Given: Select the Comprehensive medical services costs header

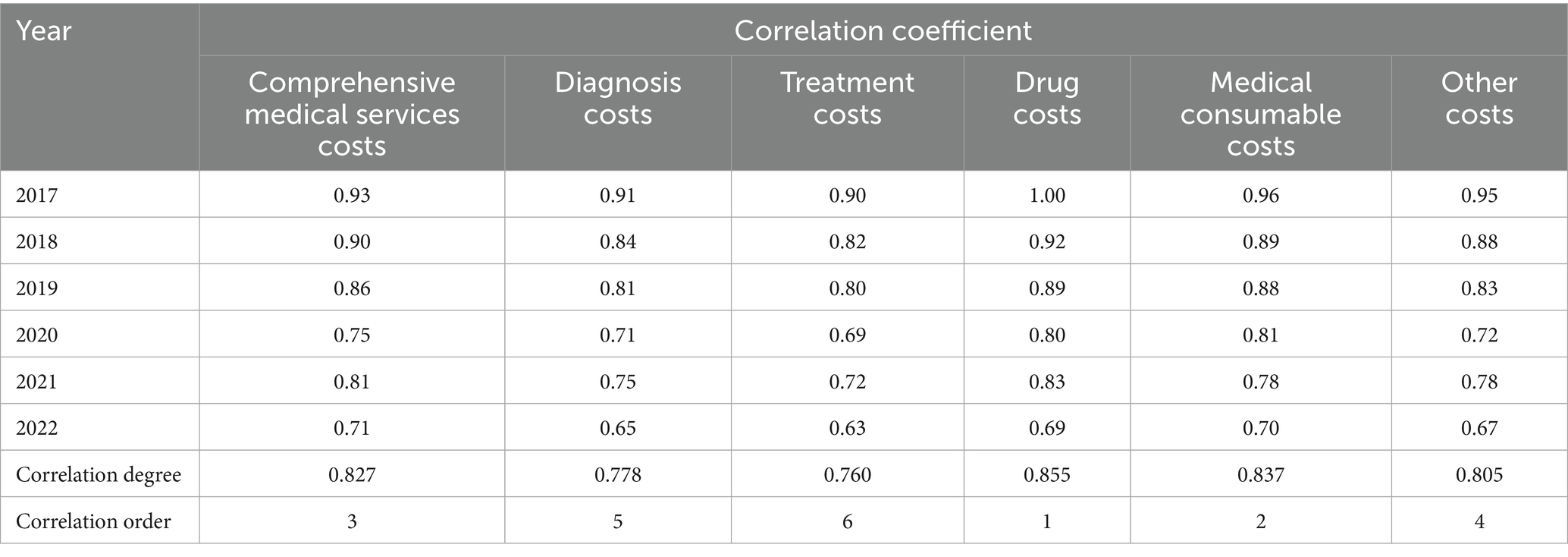Looking at the screenshot, I should point(352,114).
